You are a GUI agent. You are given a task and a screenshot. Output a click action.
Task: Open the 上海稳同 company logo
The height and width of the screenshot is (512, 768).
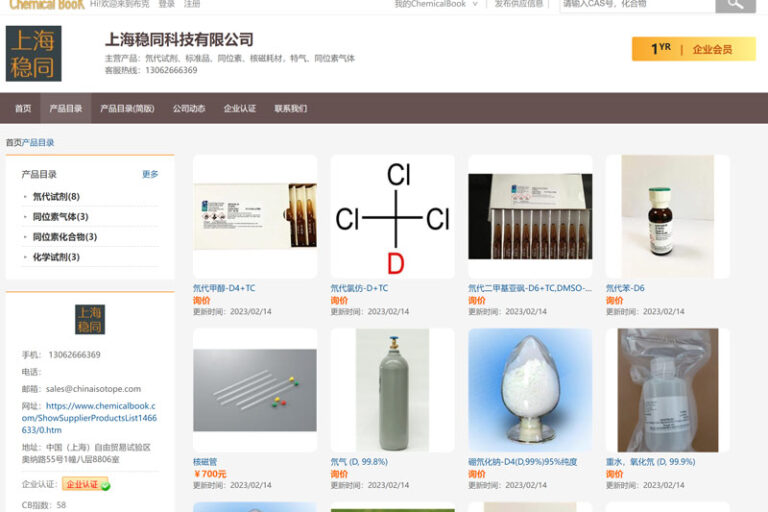33,53
